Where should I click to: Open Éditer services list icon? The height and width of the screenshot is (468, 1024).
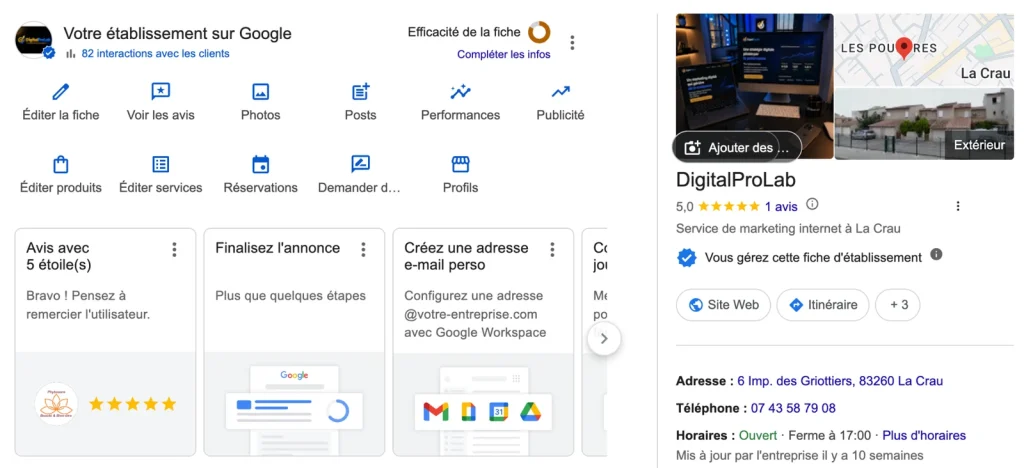pyautogui.click(x=161, y=164)
